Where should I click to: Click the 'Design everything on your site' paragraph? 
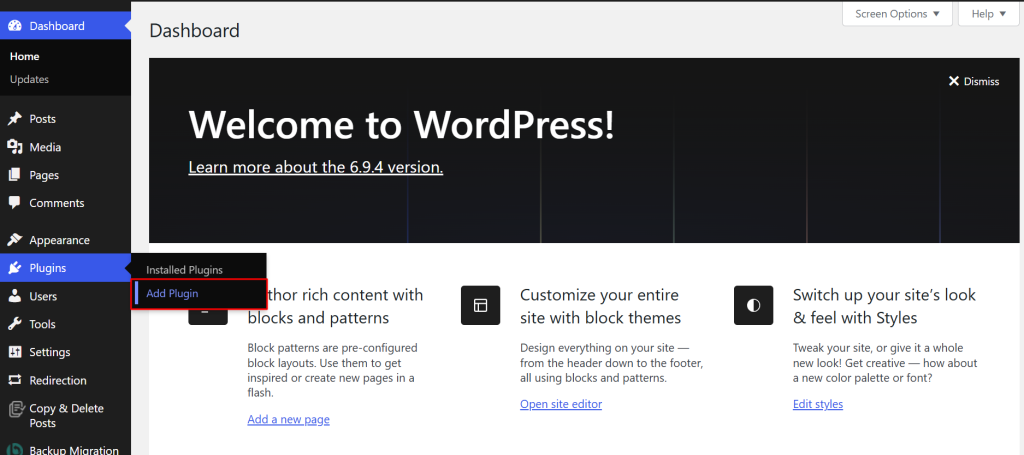click(611, 363)
